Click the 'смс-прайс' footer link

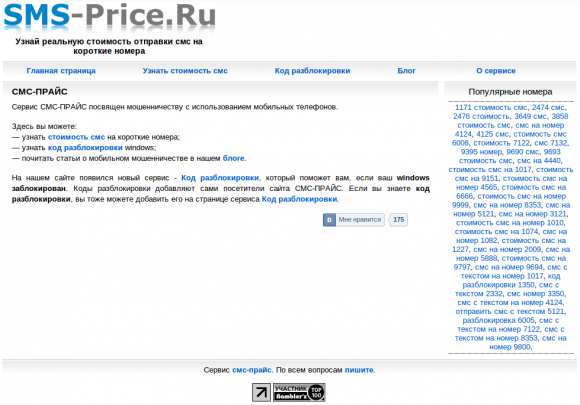click(x=252, y=370)
